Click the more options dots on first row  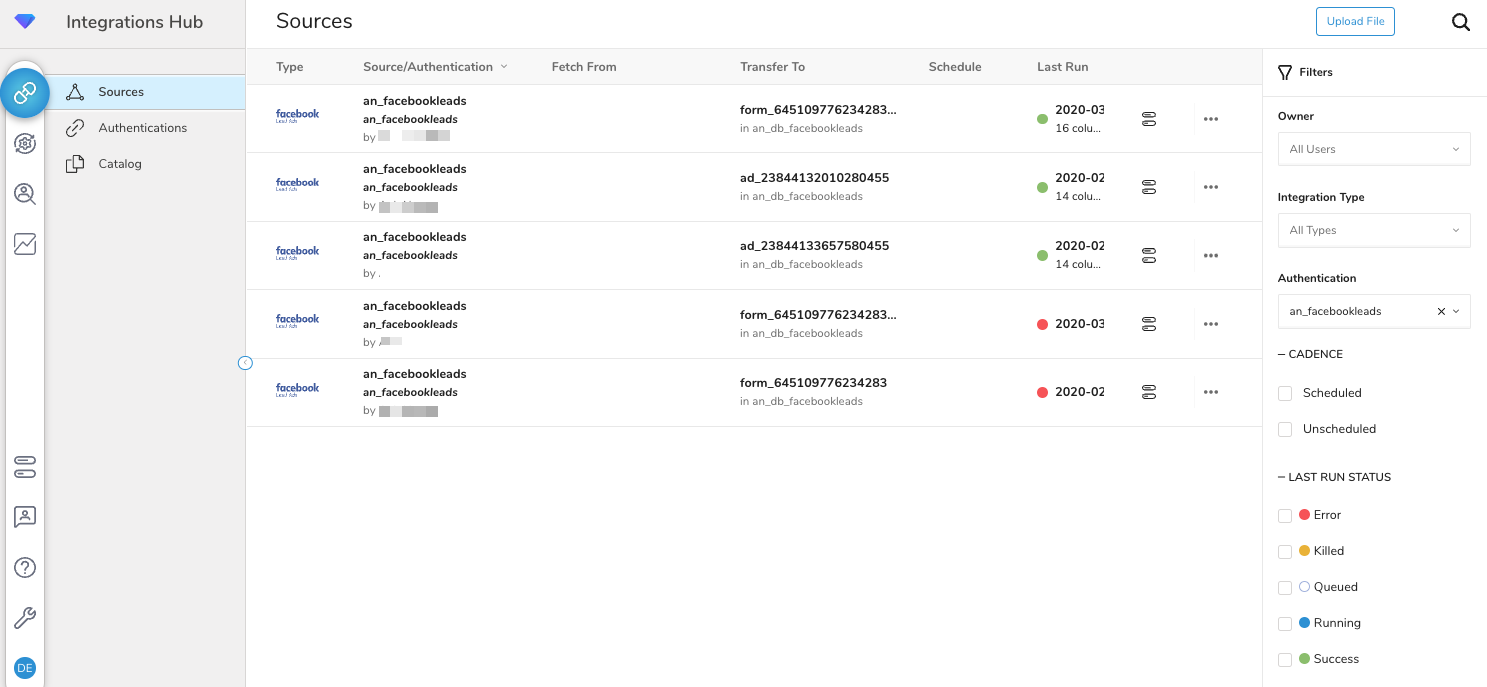1210,119
